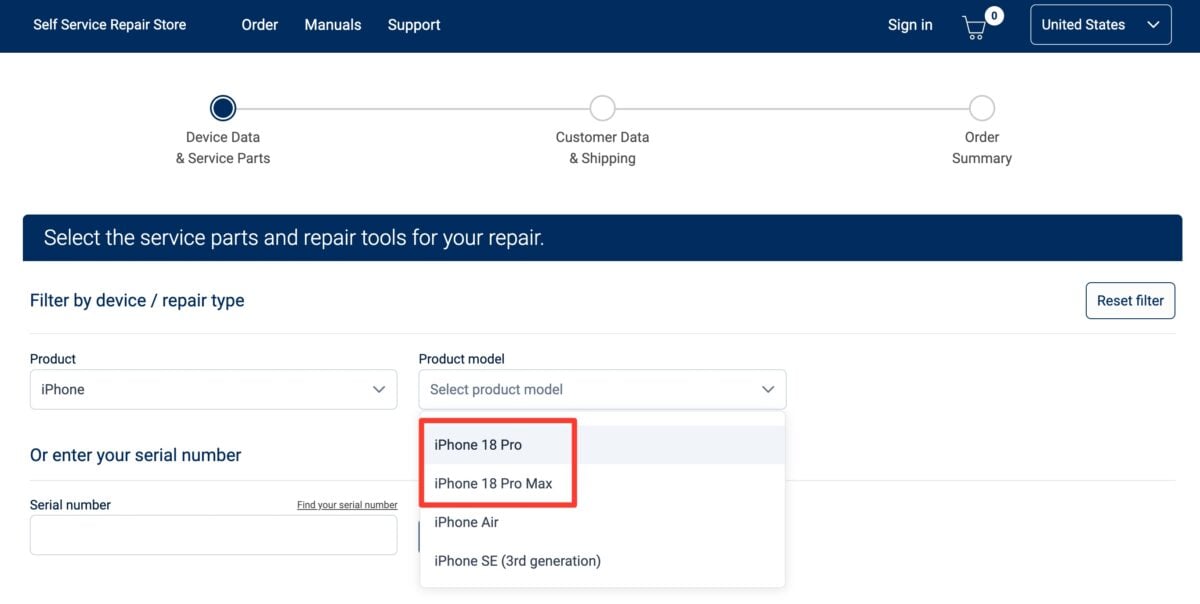The width and height of the screenshot is (1200, 604).
Task: Click the Customer Data & Shipping step label
Action: (x=602, y=147)
